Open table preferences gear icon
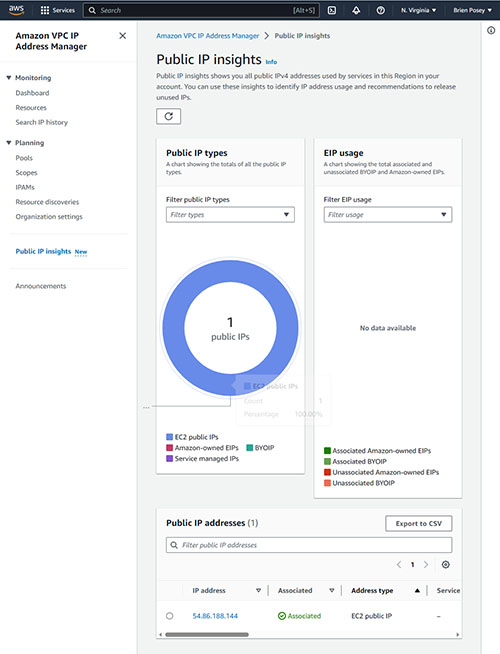 click(445, 564)
